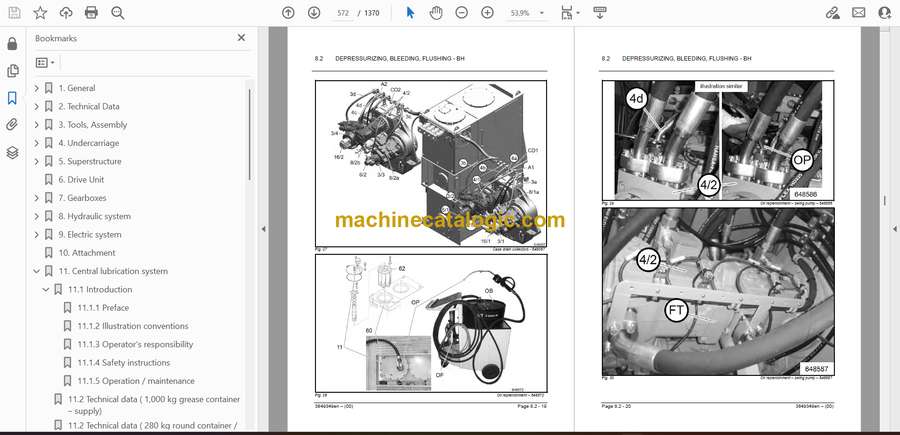Screen dimensions: 900x435
Task: Share document via email envelope icon
Action: tap(859, 13)
